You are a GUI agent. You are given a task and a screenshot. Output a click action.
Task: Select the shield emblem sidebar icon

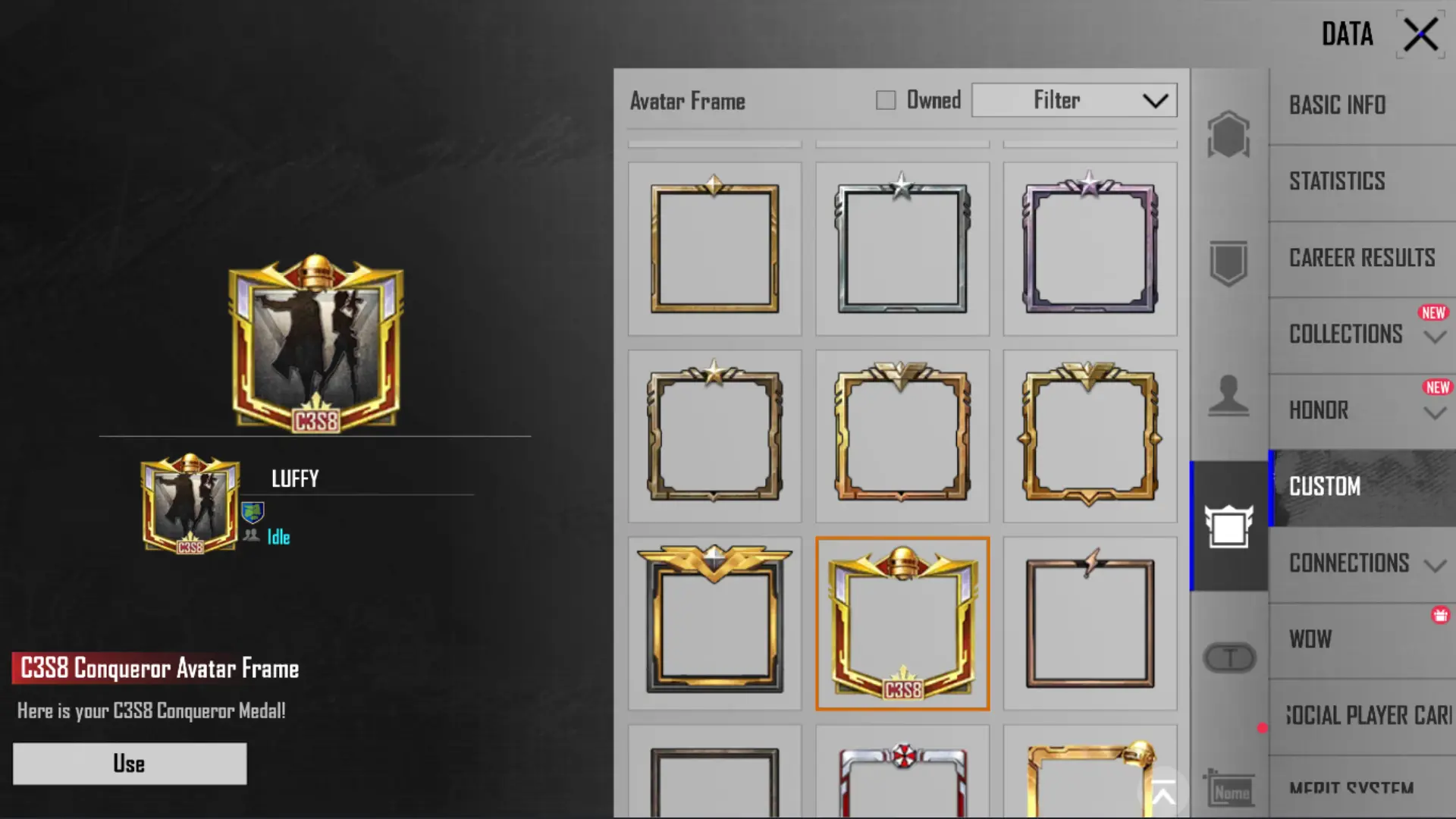click(1228, 263)
